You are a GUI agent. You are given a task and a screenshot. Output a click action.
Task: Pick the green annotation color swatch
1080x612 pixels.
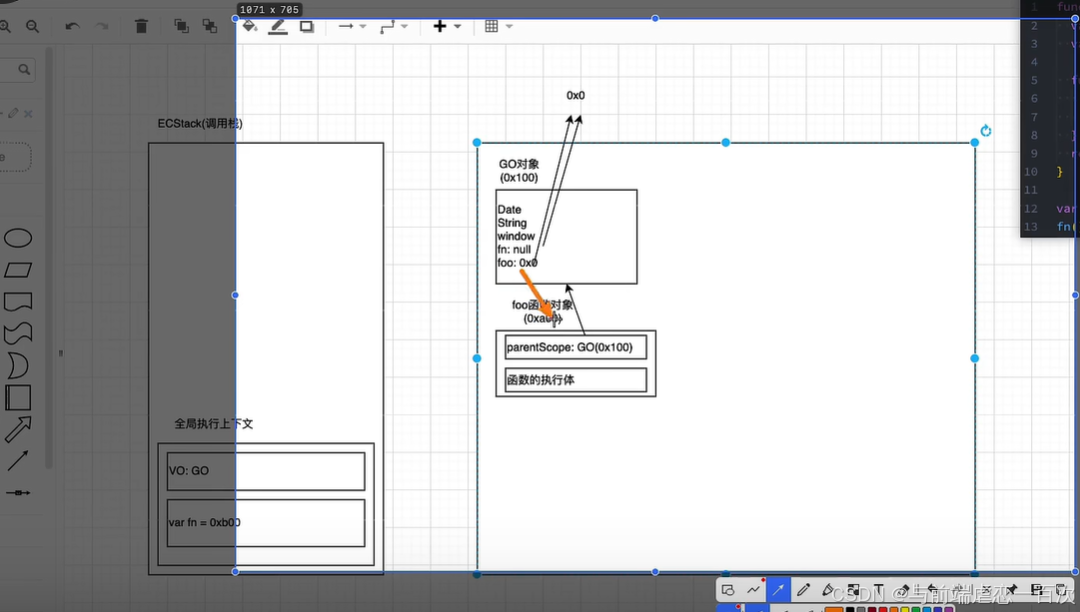[916, 609]
